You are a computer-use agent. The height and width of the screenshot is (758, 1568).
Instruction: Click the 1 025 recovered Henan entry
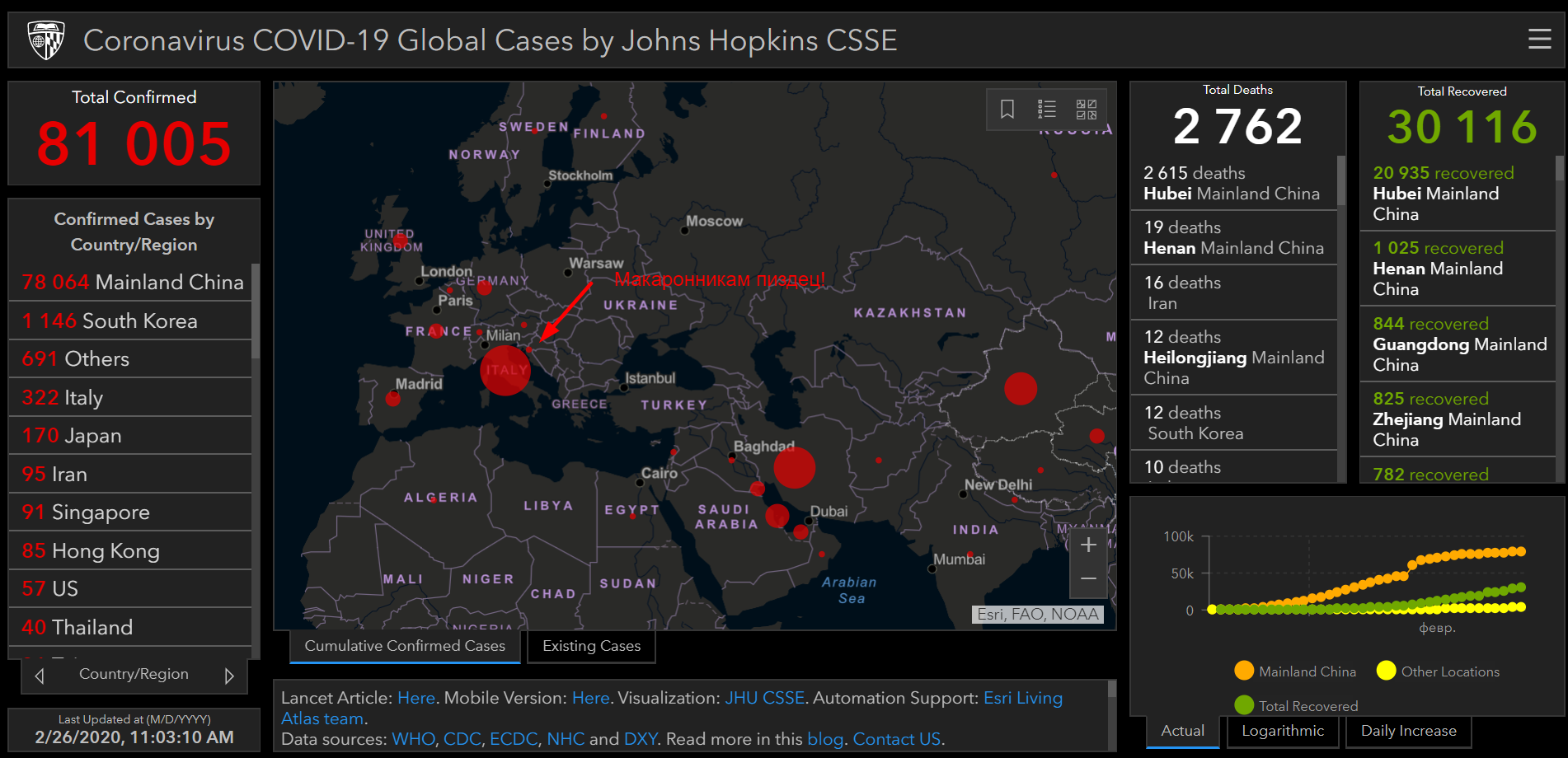(1458, 269)
